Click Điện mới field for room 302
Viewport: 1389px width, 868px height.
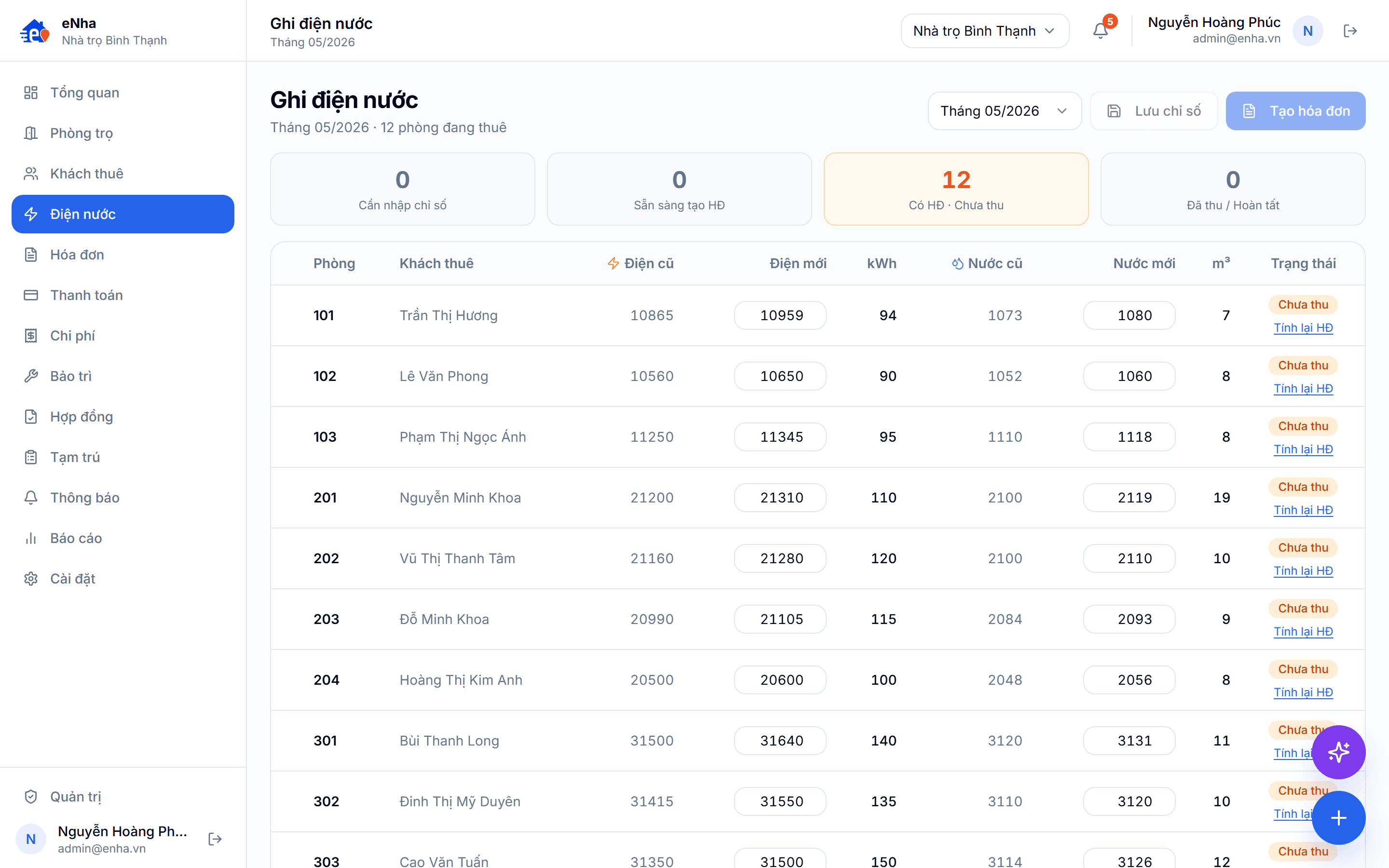click(780, 801)
